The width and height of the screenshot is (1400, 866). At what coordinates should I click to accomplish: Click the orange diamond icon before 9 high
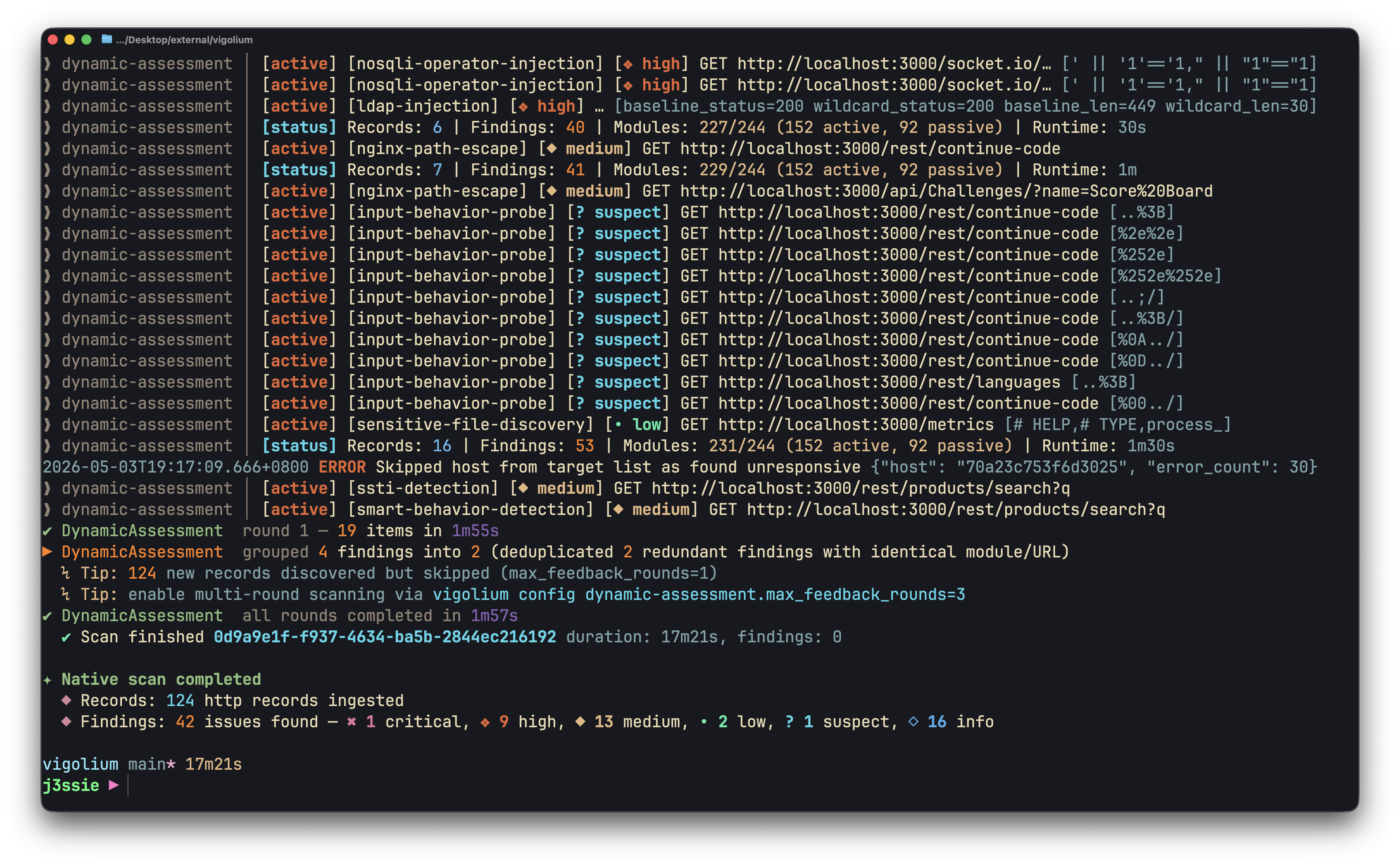(485, 722)
